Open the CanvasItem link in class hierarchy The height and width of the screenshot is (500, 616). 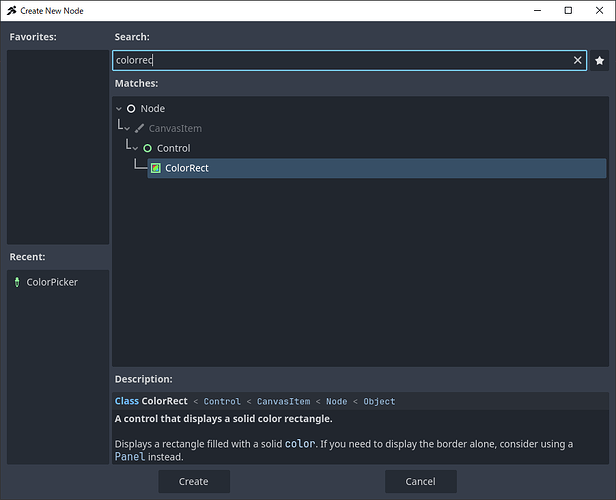286,401
